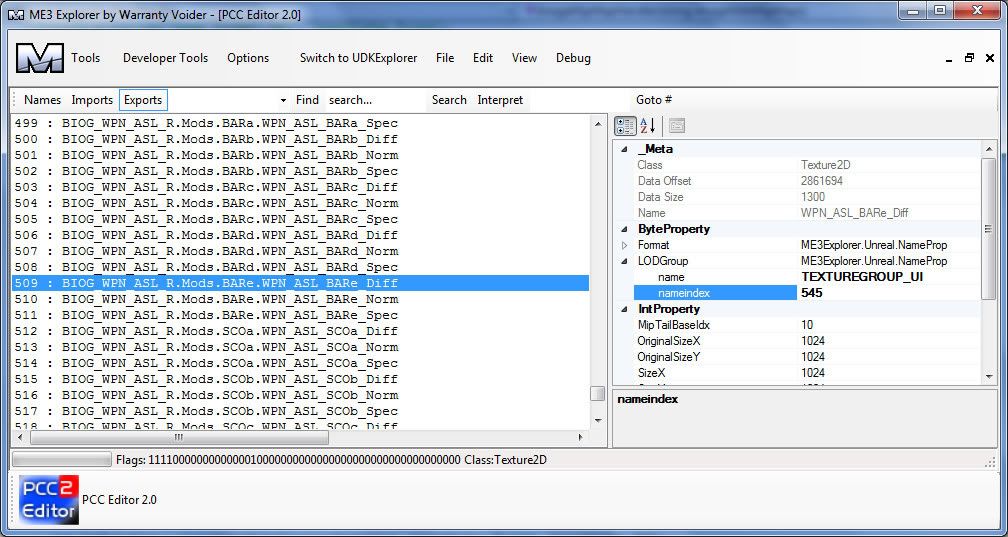Sort property grid alphabetically
The width and height of the screenshot is (1008, 537).
pos(647,125)
